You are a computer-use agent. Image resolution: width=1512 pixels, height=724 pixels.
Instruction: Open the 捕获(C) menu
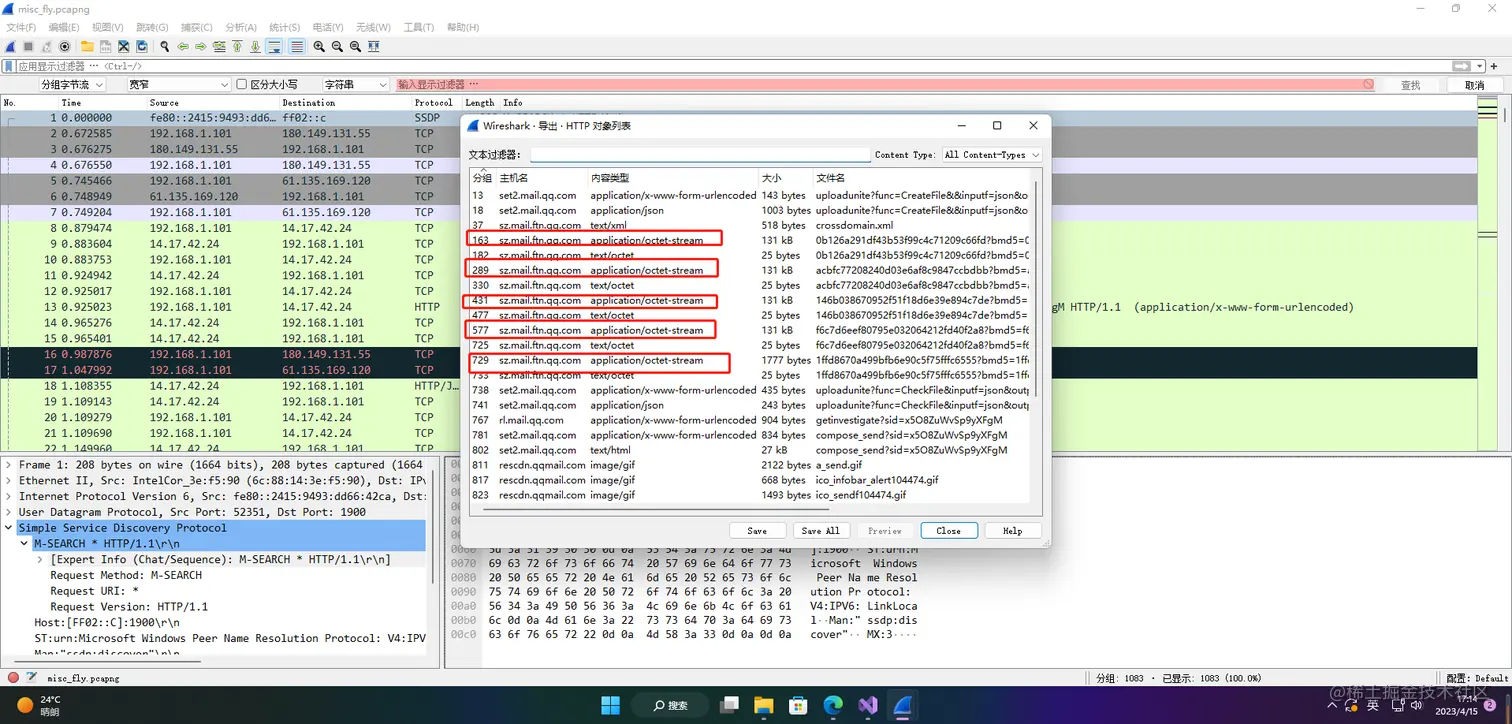[x=196, y=27]
